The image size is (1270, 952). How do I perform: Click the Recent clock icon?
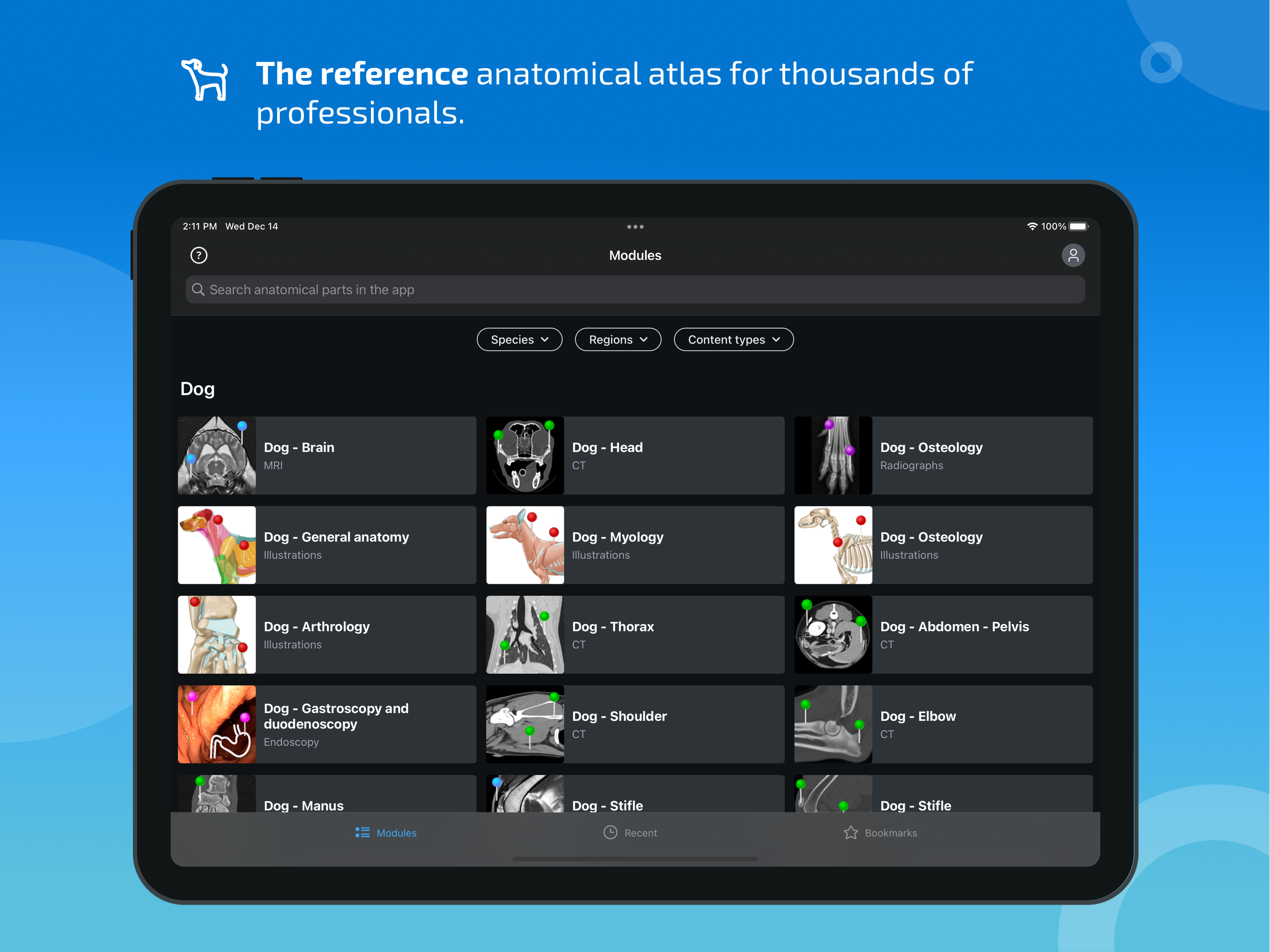(610, 833)
